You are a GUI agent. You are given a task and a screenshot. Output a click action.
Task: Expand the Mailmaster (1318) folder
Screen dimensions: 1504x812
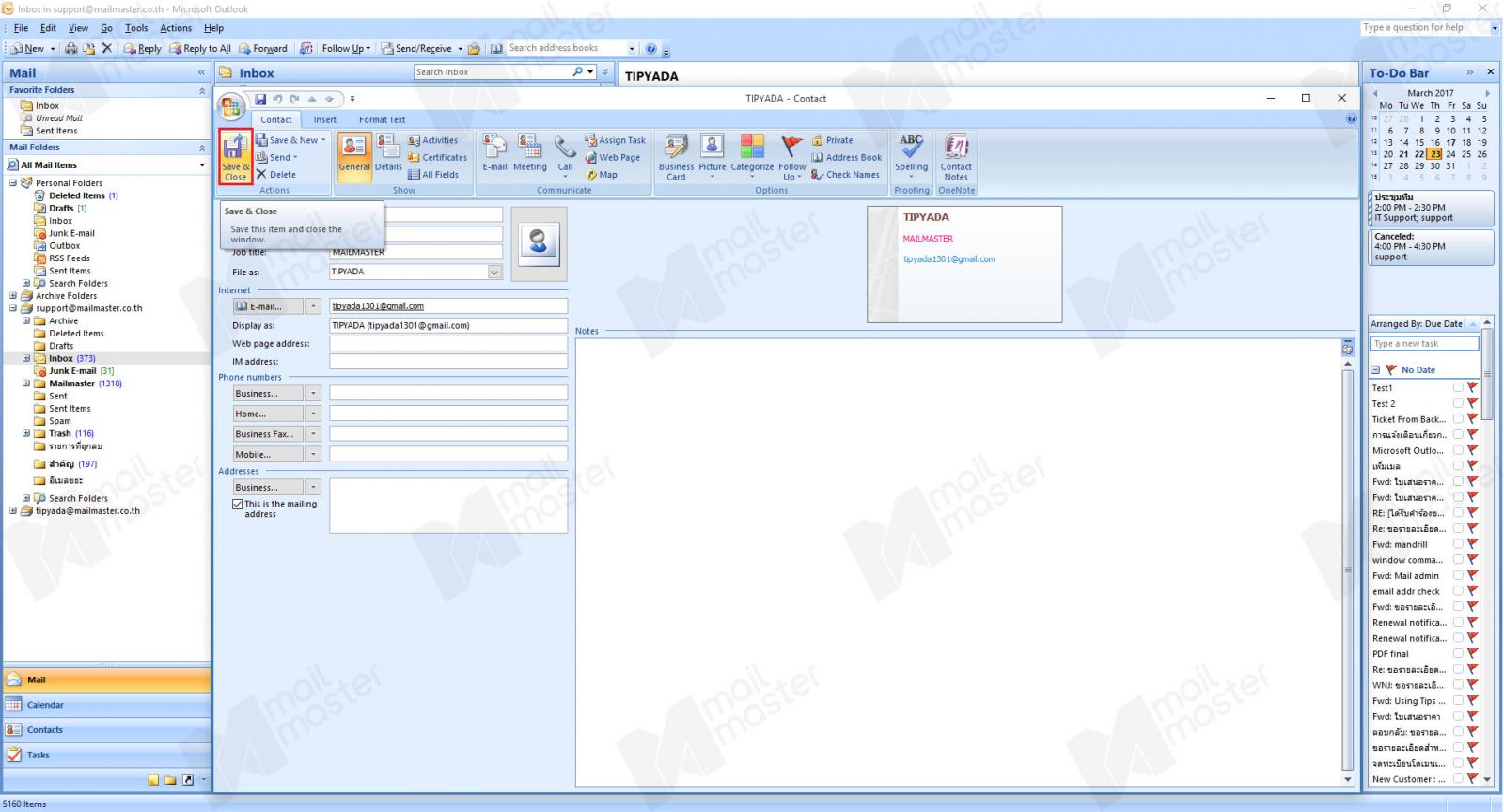pos(26,383)
